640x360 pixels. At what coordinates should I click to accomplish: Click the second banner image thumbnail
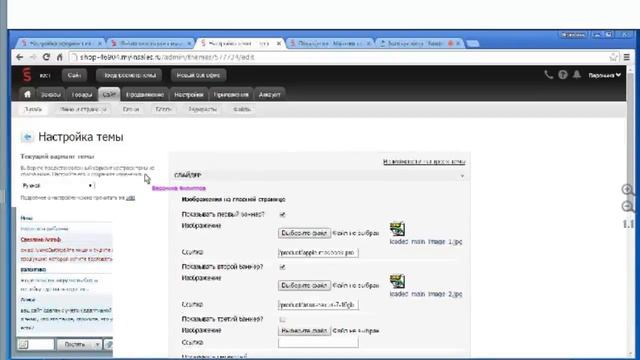pos(397,281)
